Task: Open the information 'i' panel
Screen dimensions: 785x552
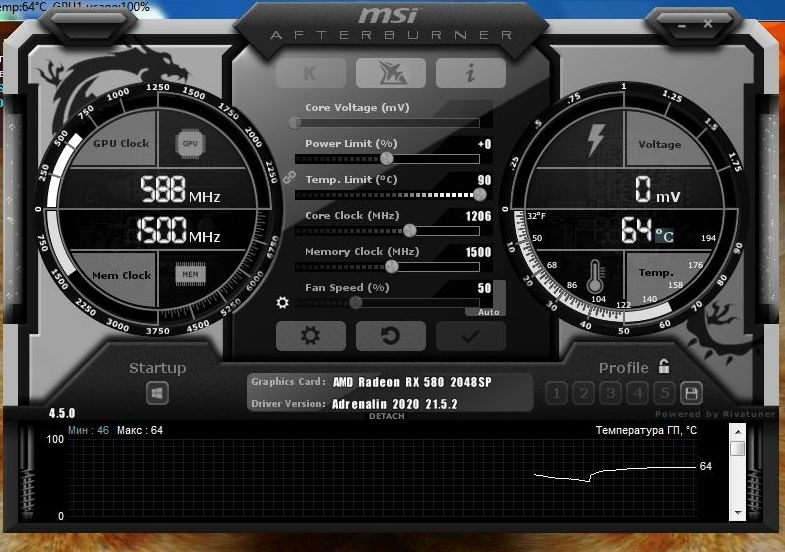Action: coord(470,73)
